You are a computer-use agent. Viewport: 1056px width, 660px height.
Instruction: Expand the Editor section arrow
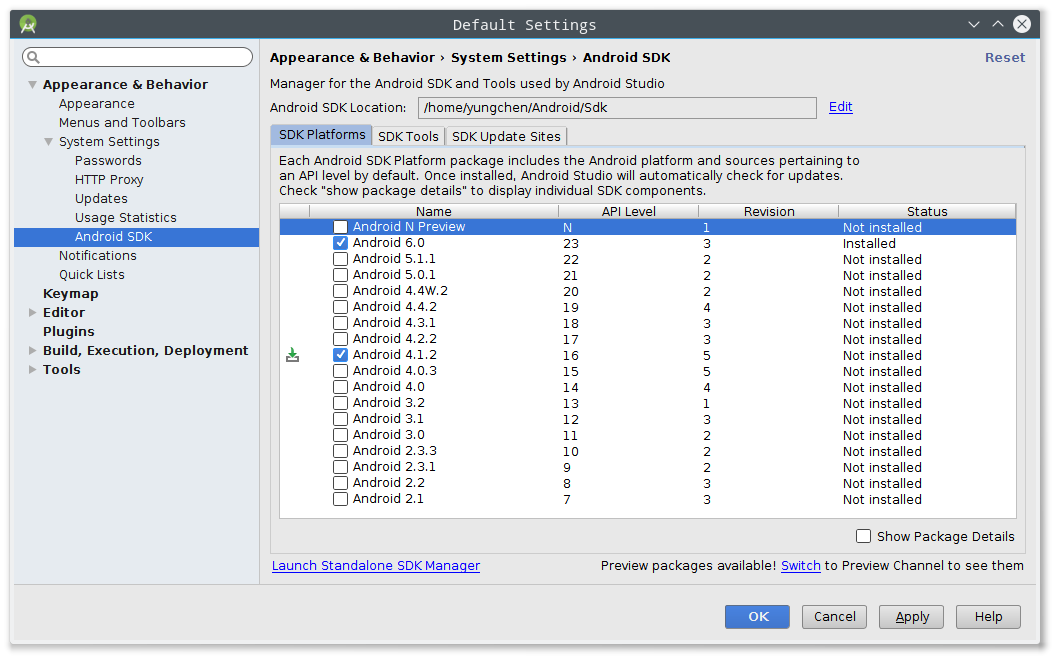click(x=32, y=312)
